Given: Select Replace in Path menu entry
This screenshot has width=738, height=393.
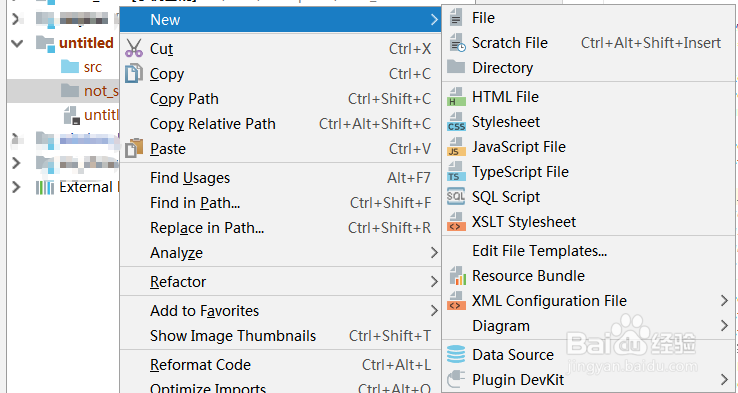Looking at the screenshot, I should click(281, 228).
